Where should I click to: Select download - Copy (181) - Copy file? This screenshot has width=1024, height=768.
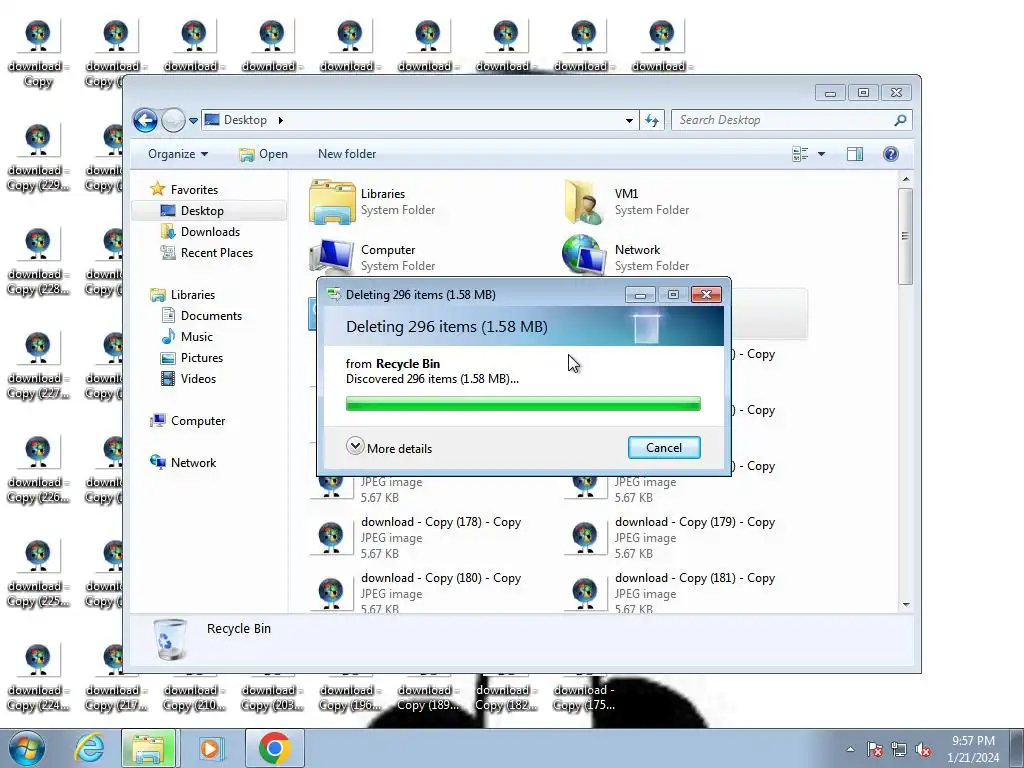coord(669,592)
